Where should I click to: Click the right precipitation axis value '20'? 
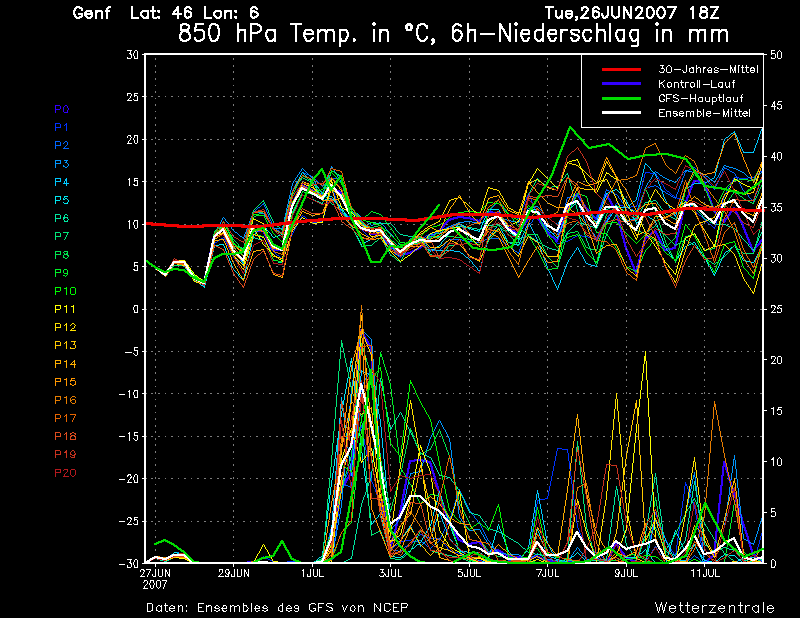pyautogui.click(x=776, y=360)
